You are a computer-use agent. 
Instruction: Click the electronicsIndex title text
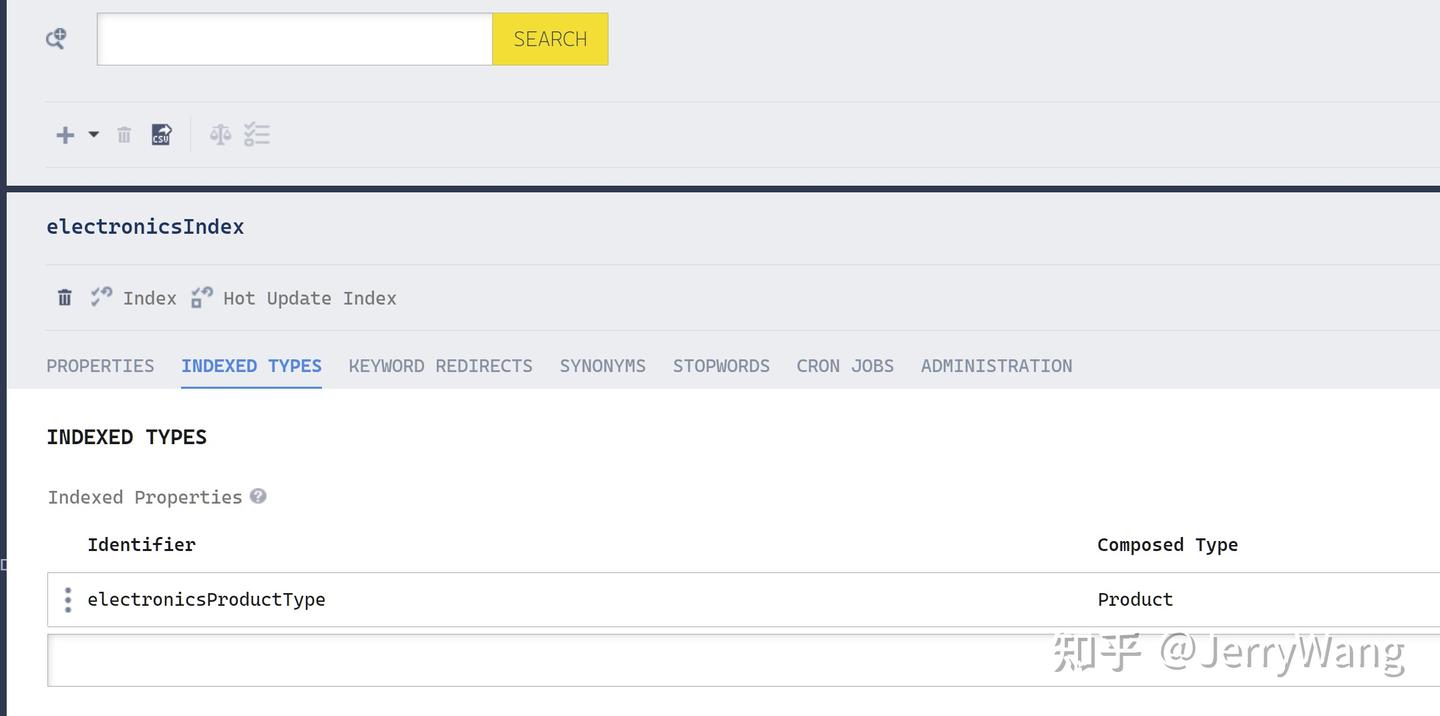click(145, 227)
